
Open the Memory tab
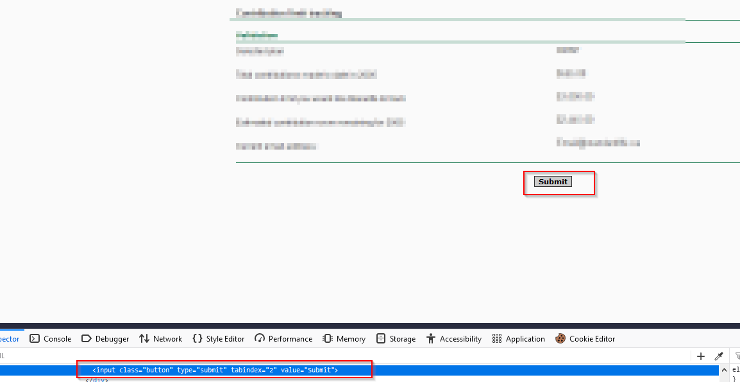pos(344,339)
